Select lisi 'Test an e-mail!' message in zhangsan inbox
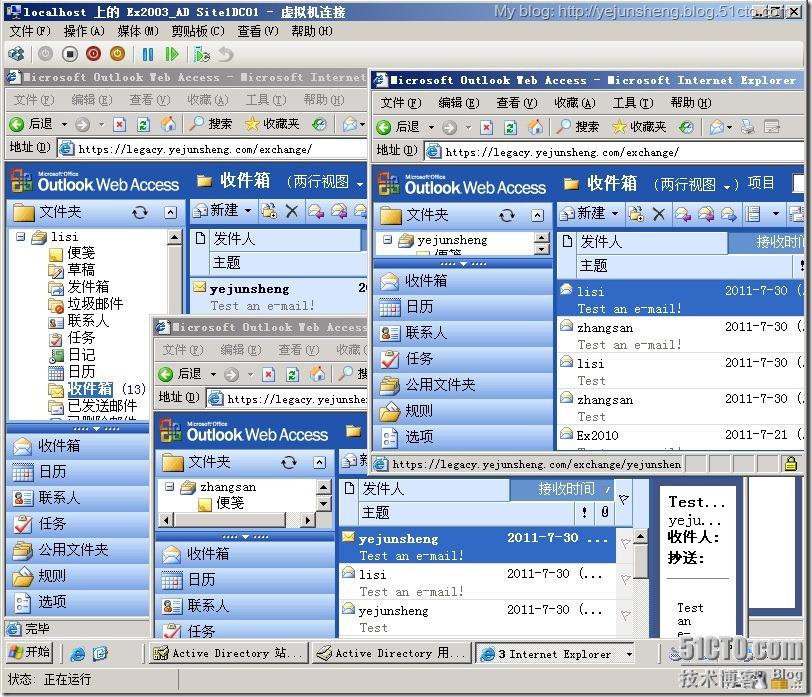The height and width of the screenshot is (697, 812). pyautogui.click(x=477, y=583)
